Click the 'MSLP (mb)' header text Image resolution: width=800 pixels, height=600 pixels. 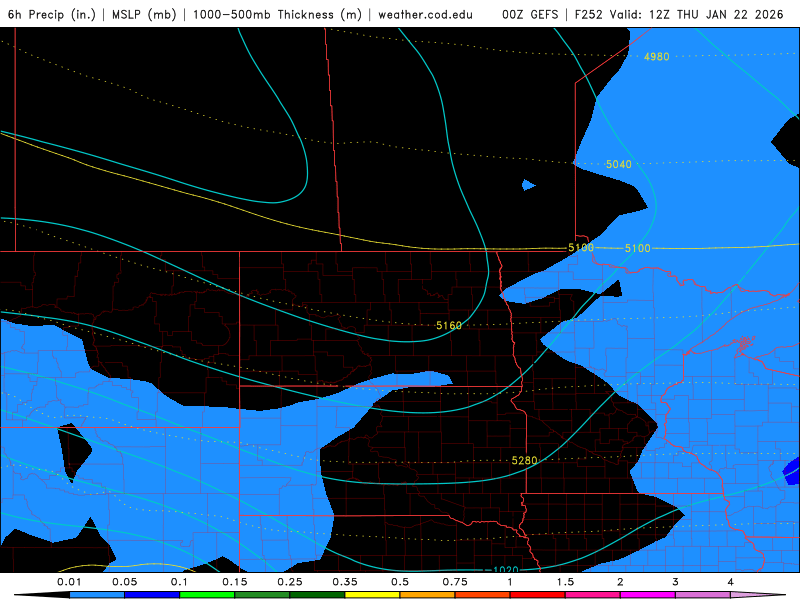(144, 14)
